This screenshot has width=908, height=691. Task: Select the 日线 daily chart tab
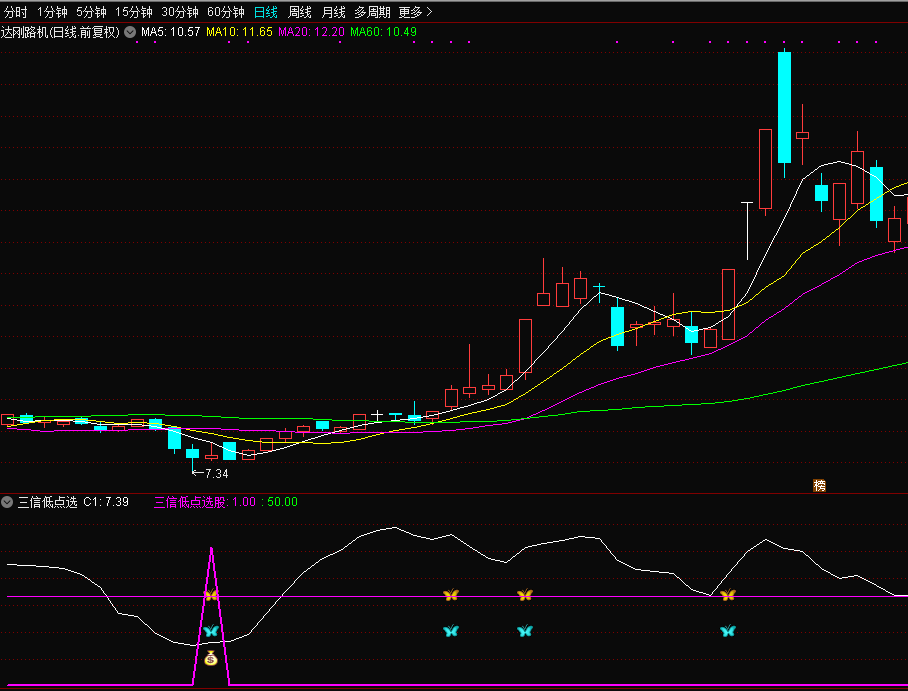[x=266, y=12]
